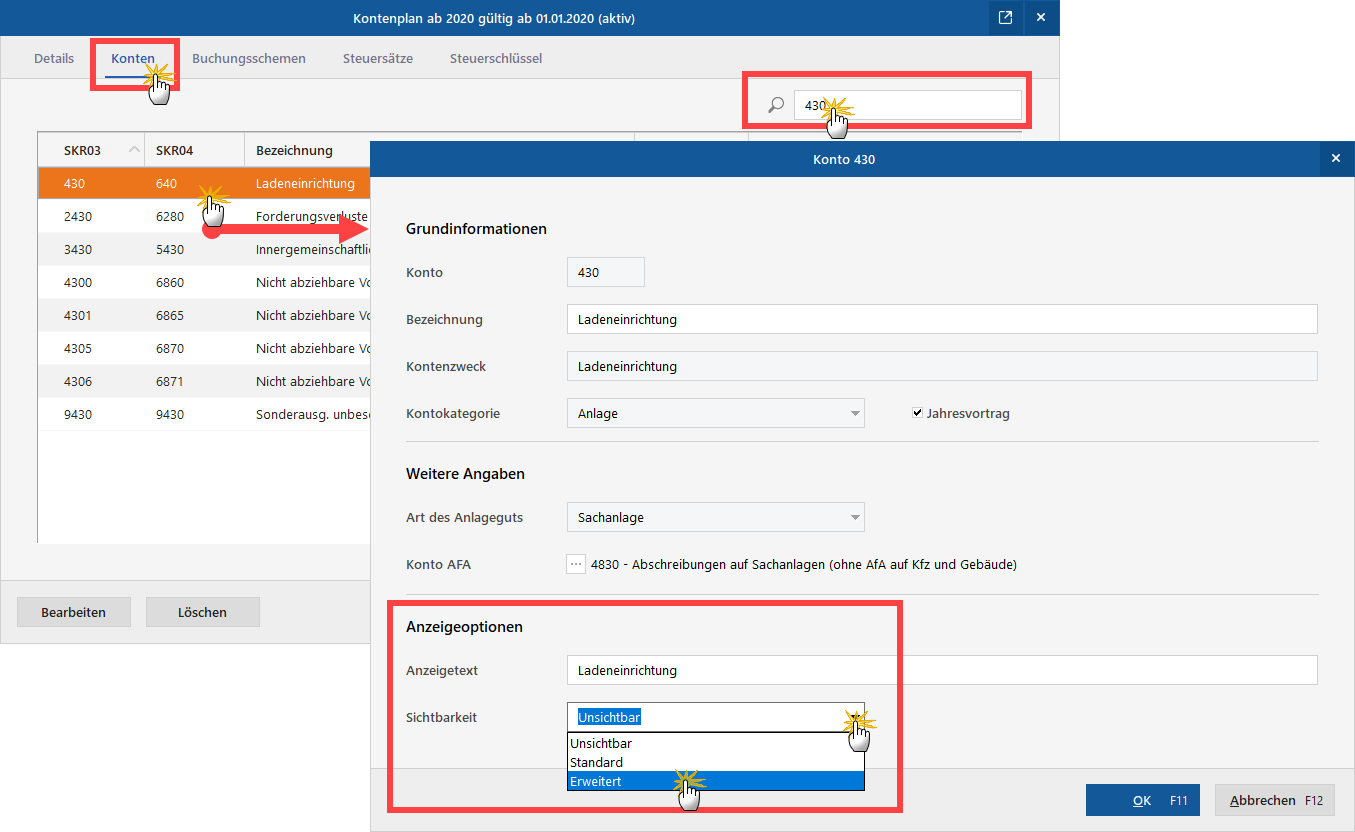Choose Unsichtbar from the Sichtbarkeit list

coord(715,743)
